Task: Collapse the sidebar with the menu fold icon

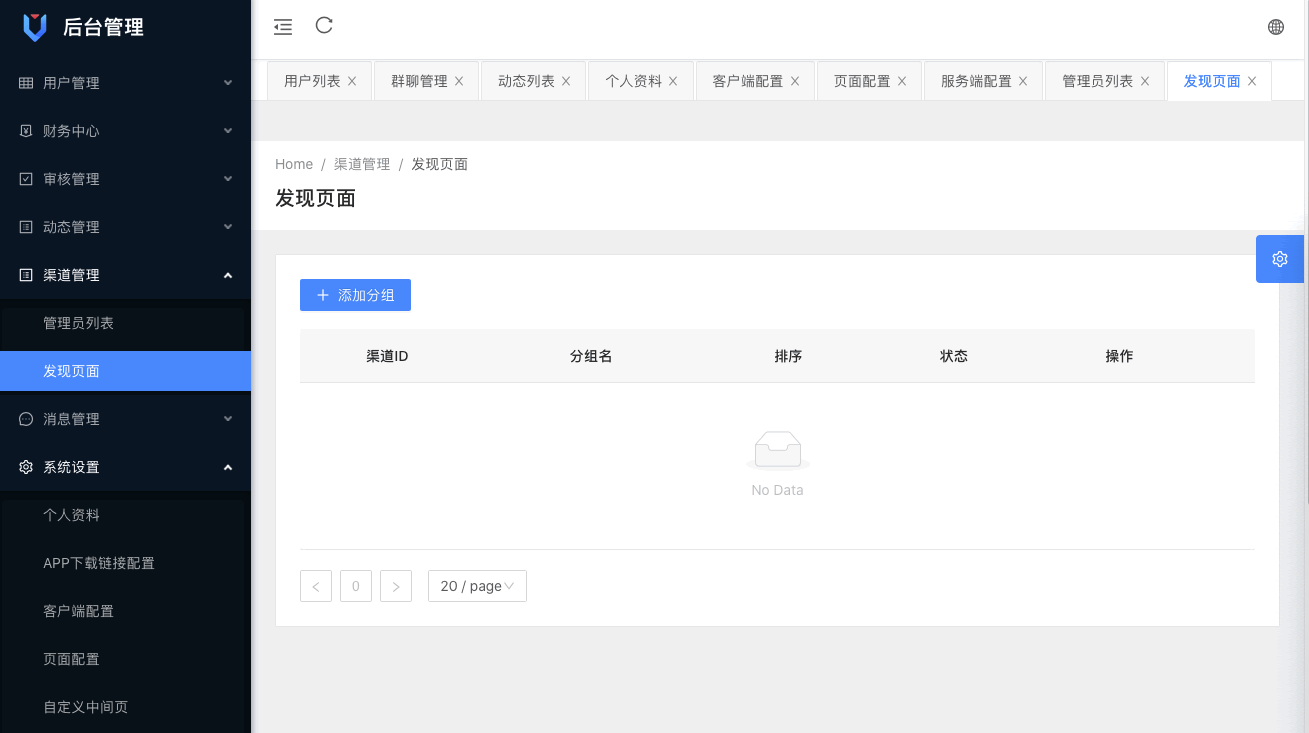Action: pyautogui.click(x=283, y=27)
